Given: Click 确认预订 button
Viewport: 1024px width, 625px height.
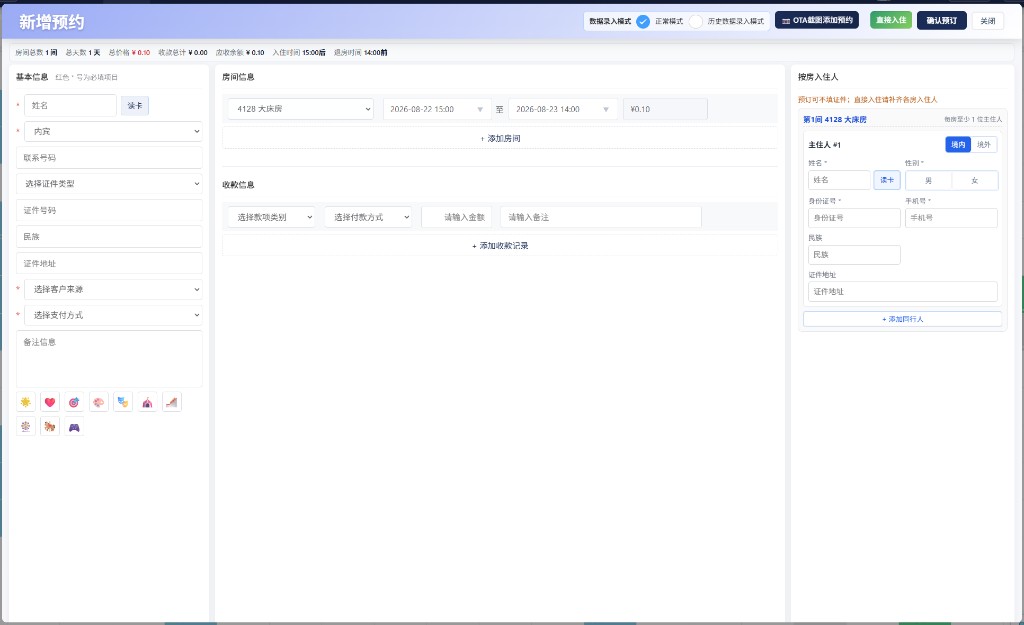Looking at the screenshot, I should (x=942, y=20).
